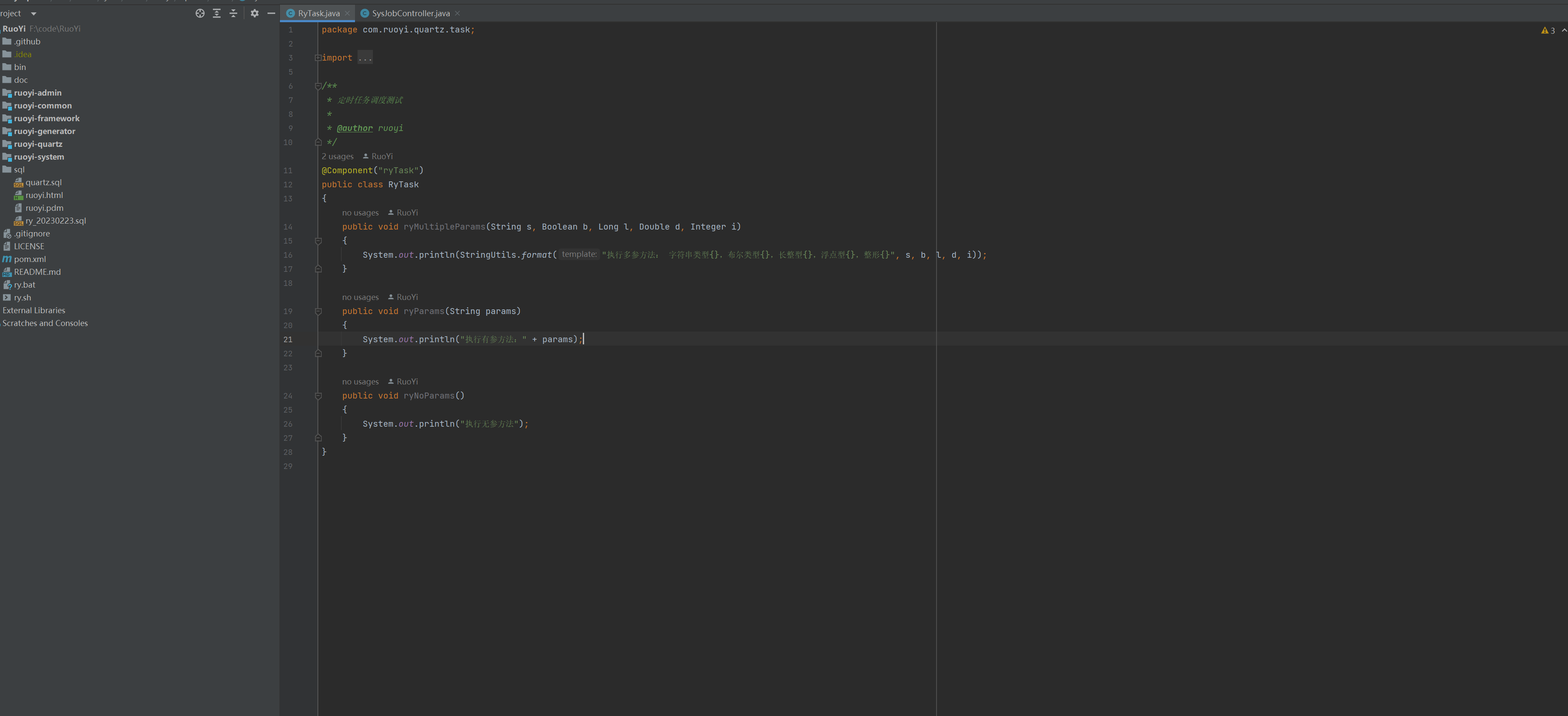The height and width of the screenshot is (716, 1568).
Task: Click the Collapse All icon in project toolbar
Action: tap(233, 13)
